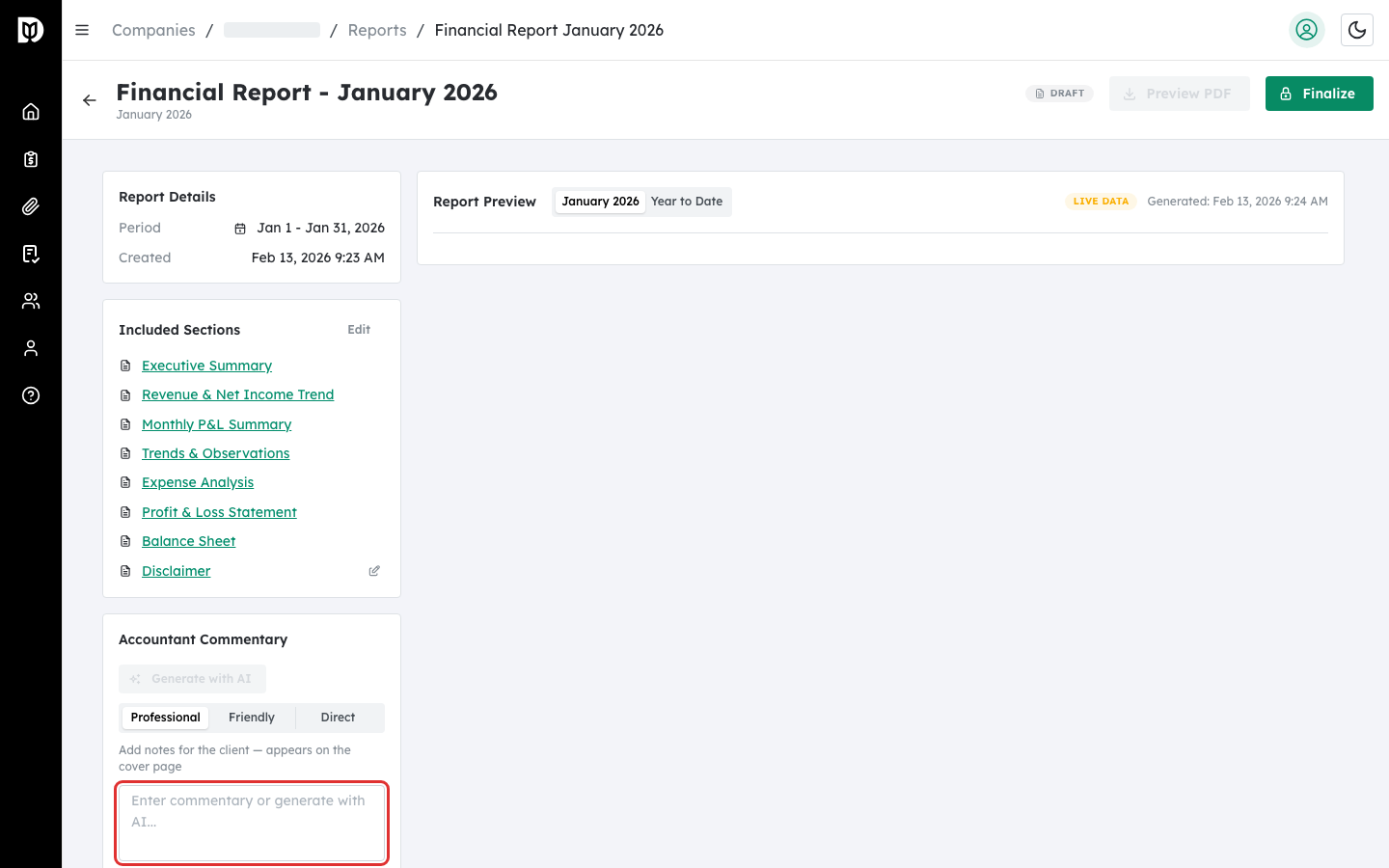Toggle the hamburger menu sidebar
Screen dimensions: 1389x868
82,30
